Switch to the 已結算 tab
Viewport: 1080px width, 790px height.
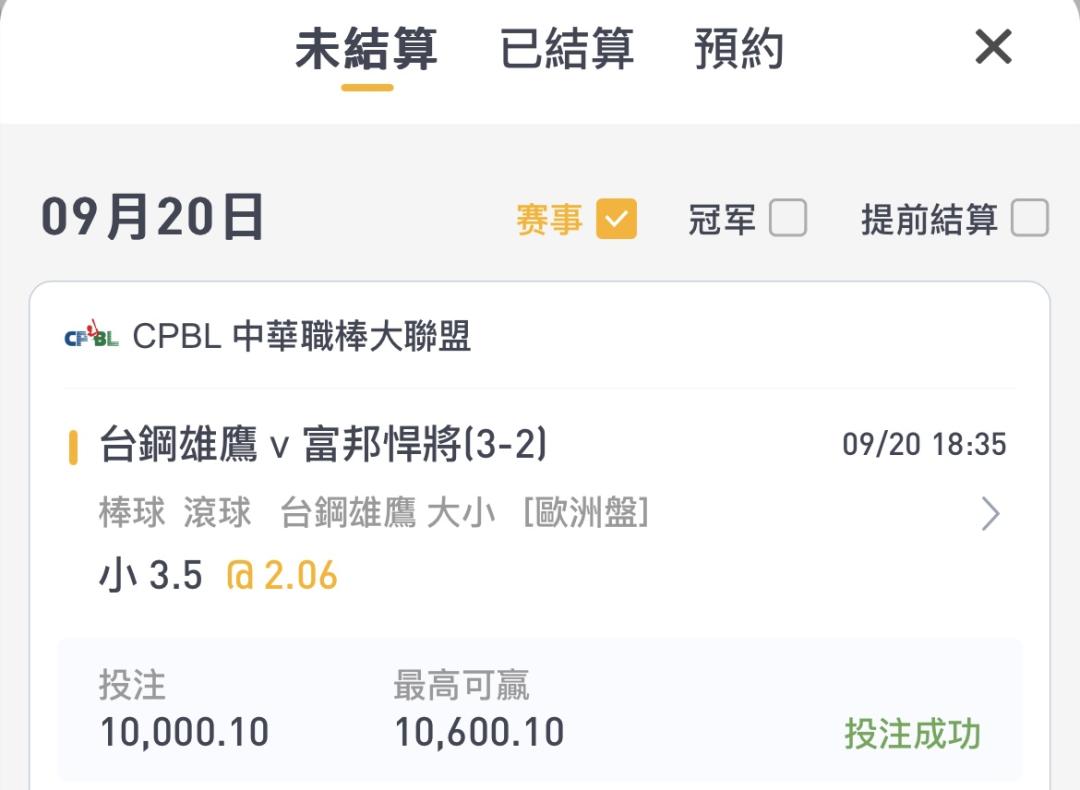point(566,50)
